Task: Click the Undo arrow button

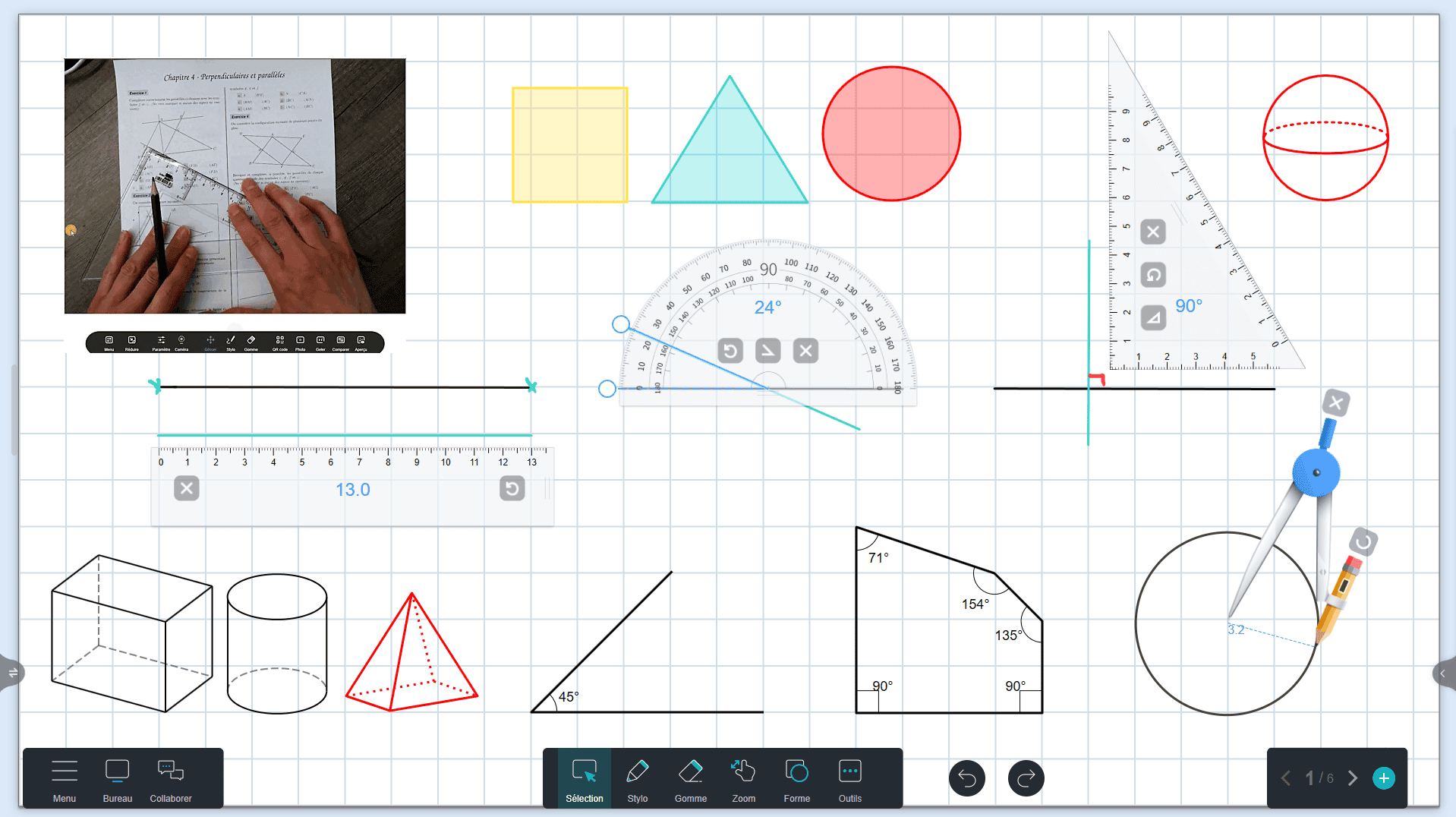Action: (x=966, y=778)
